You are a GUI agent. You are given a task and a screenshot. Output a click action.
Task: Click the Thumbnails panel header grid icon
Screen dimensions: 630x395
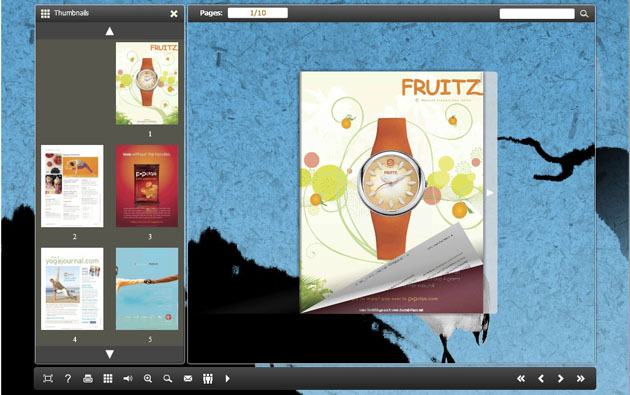45,14
